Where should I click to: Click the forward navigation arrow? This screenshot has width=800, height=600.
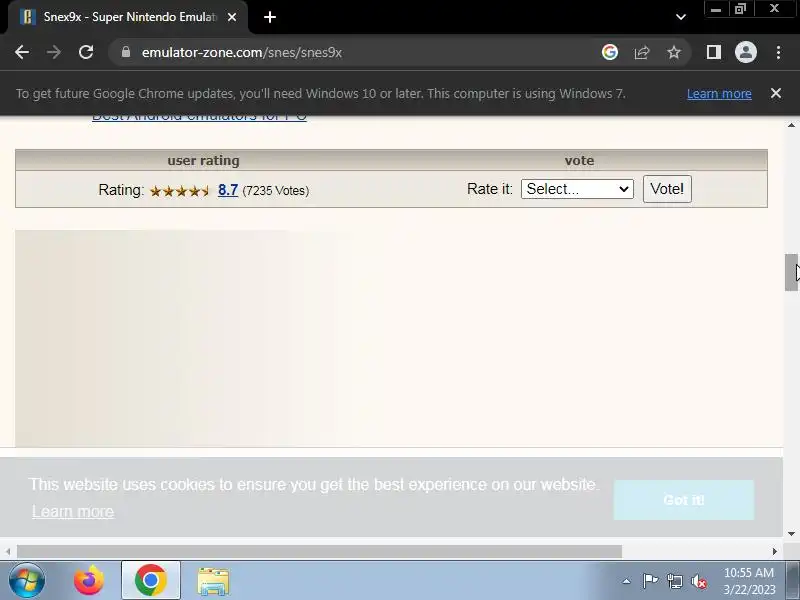coord(54,52)
